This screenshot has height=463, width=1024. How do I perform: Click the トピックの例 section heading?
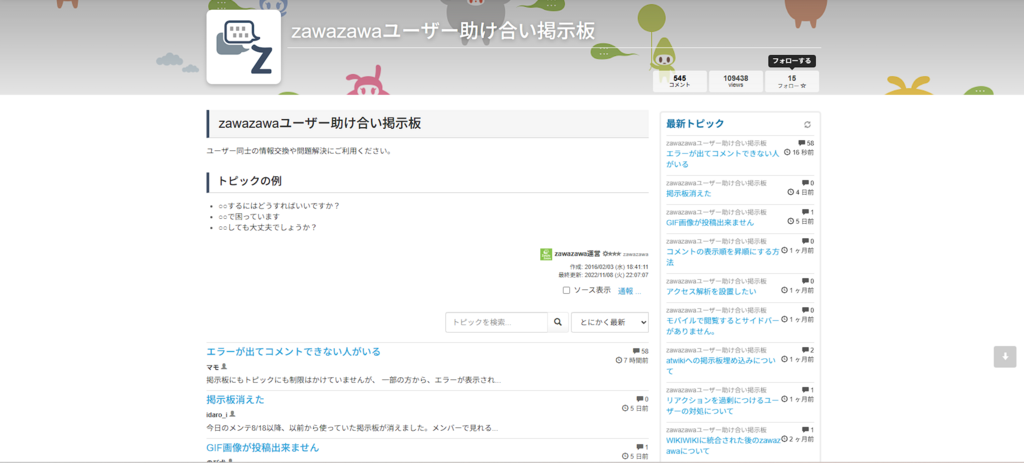click(x=250, y=181)
